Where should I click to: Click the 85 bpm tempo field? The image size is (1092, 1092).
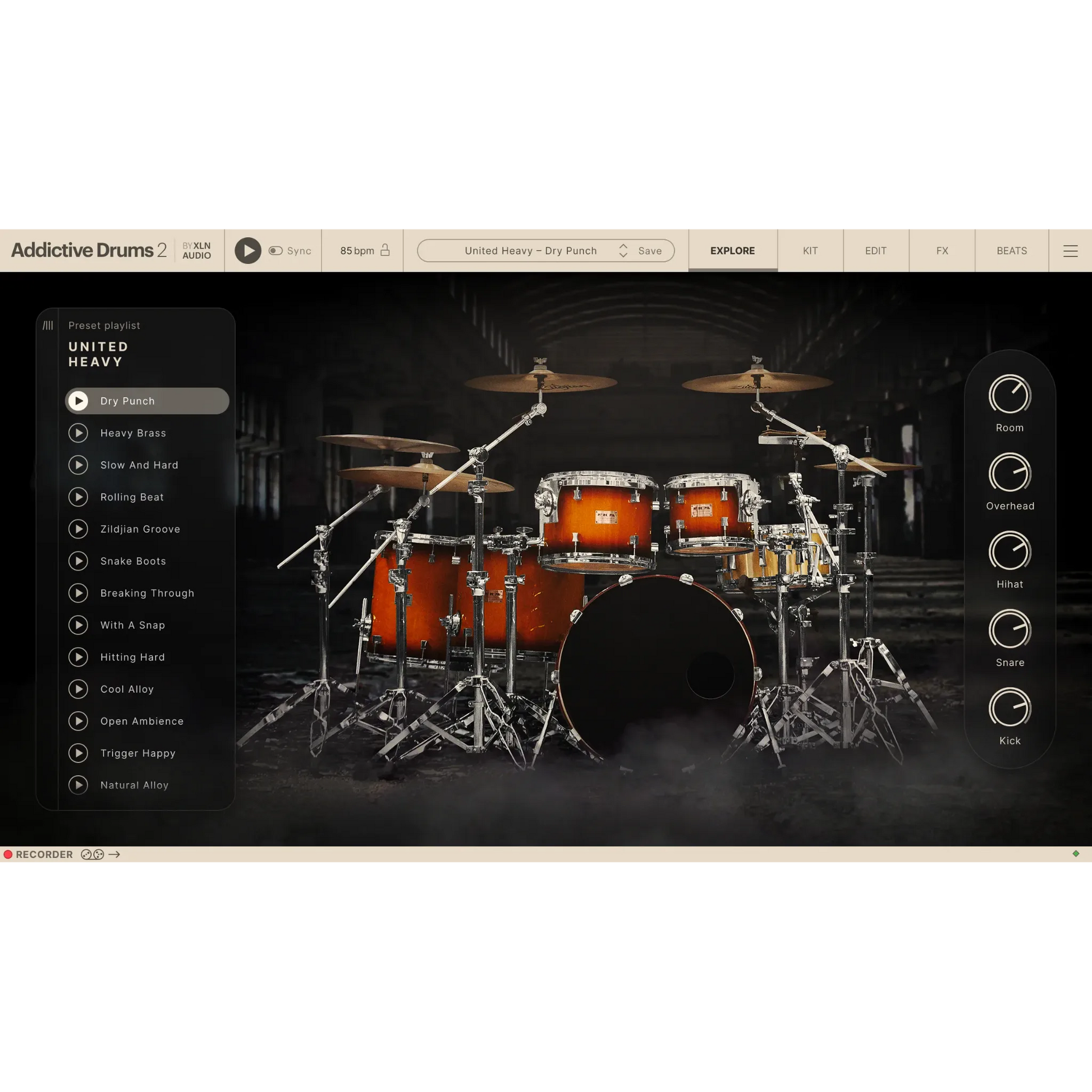point(357,250)
